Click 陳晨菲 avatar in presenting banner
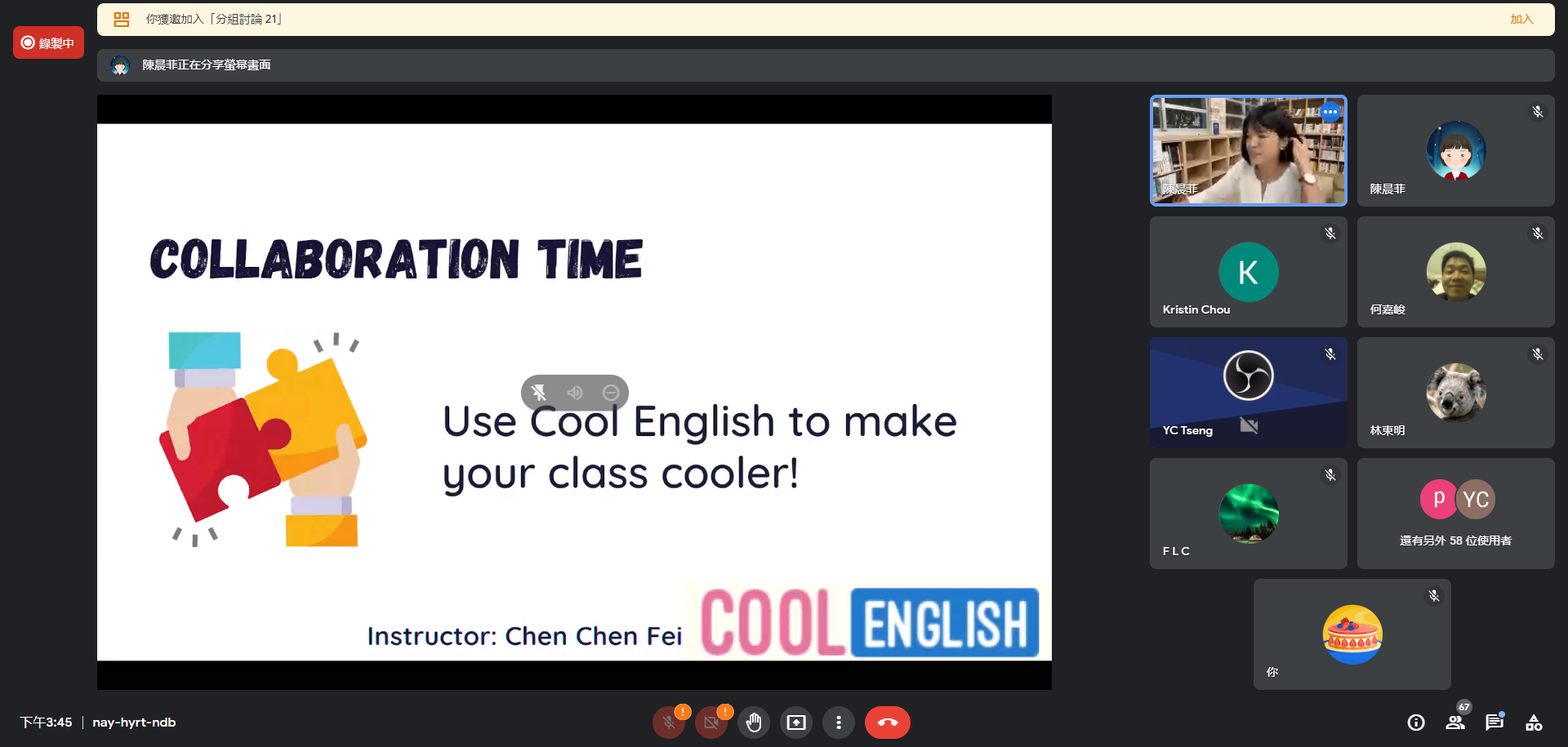 tap(120, 65)
